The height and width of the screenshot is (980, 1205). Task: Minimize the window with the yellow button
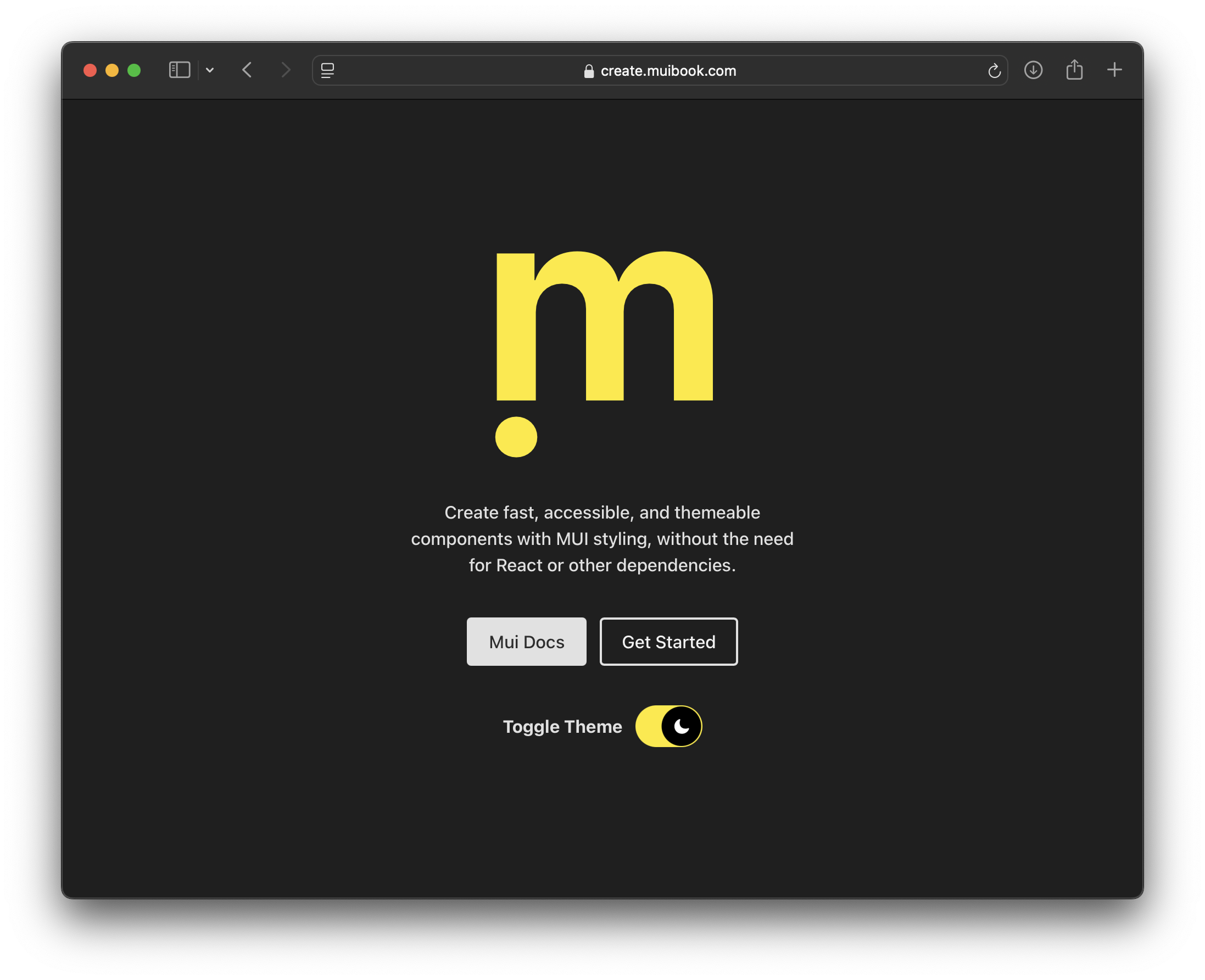pyautogui.click(x=112, y=70)
